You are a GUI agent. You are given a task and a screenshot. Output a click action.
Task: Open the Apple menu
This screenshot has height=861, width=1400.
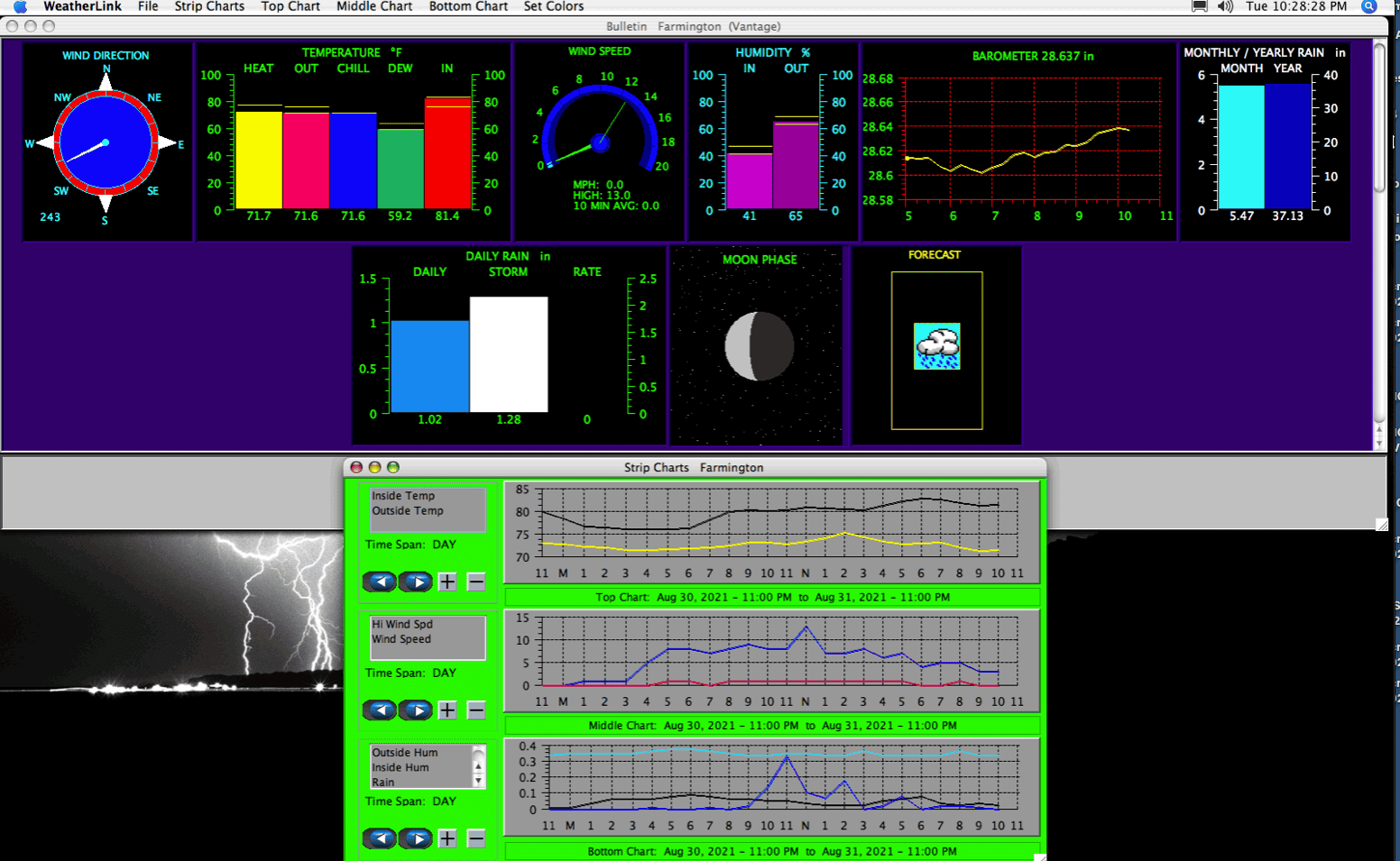pyautogui.click(x=20, y=6)
